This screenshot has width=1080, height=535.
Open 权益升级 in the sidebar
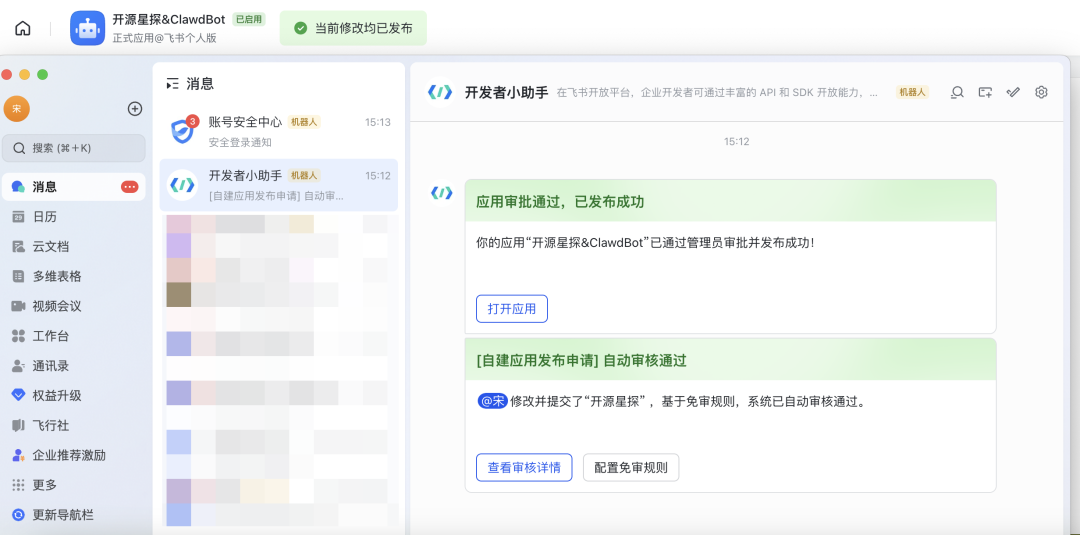pyautogui.click(x=74, y=395)
